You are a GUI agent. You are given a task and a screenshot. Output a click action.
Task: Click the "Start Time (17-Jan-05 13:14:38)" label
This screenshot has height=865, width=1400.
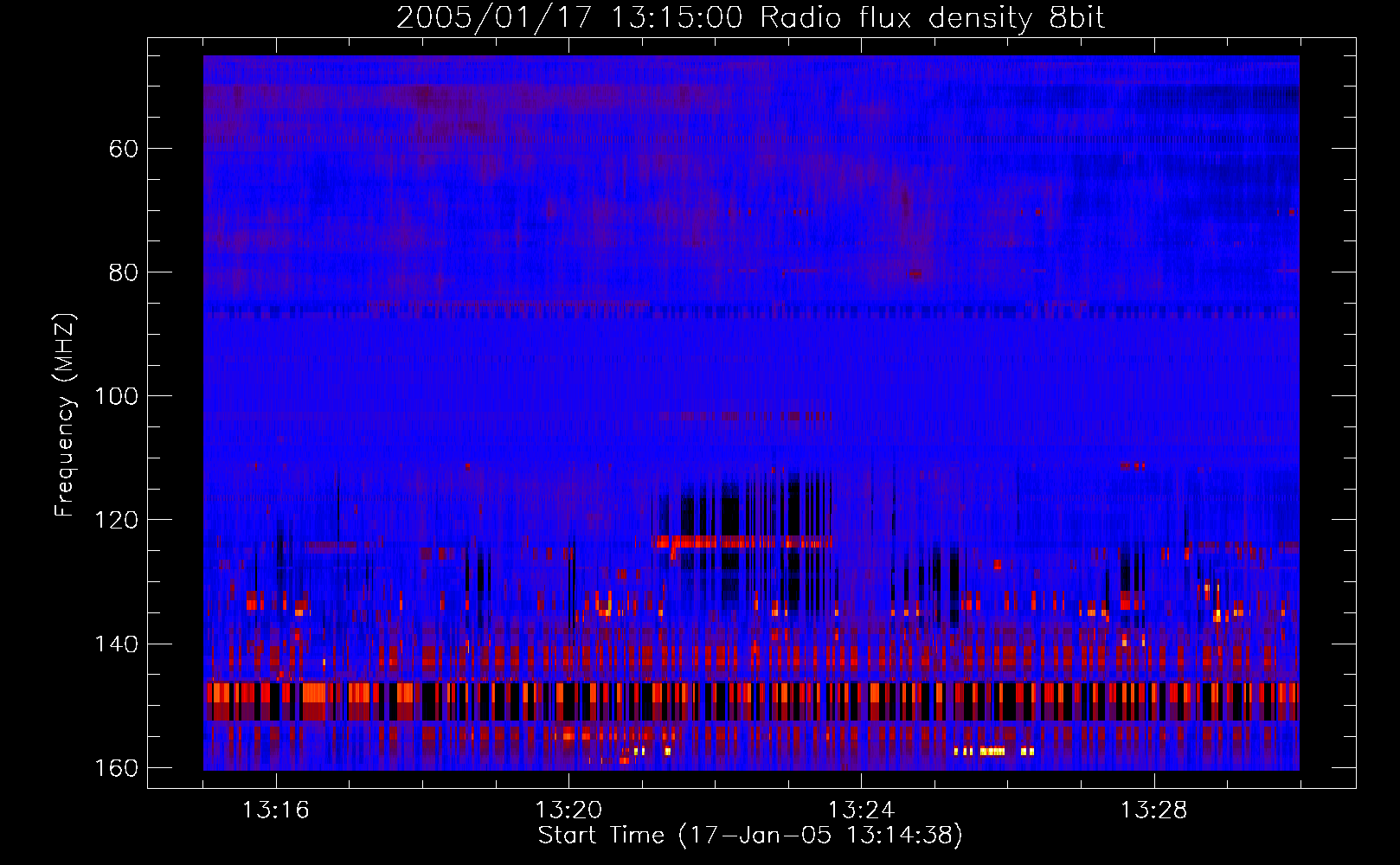point(750,835)
